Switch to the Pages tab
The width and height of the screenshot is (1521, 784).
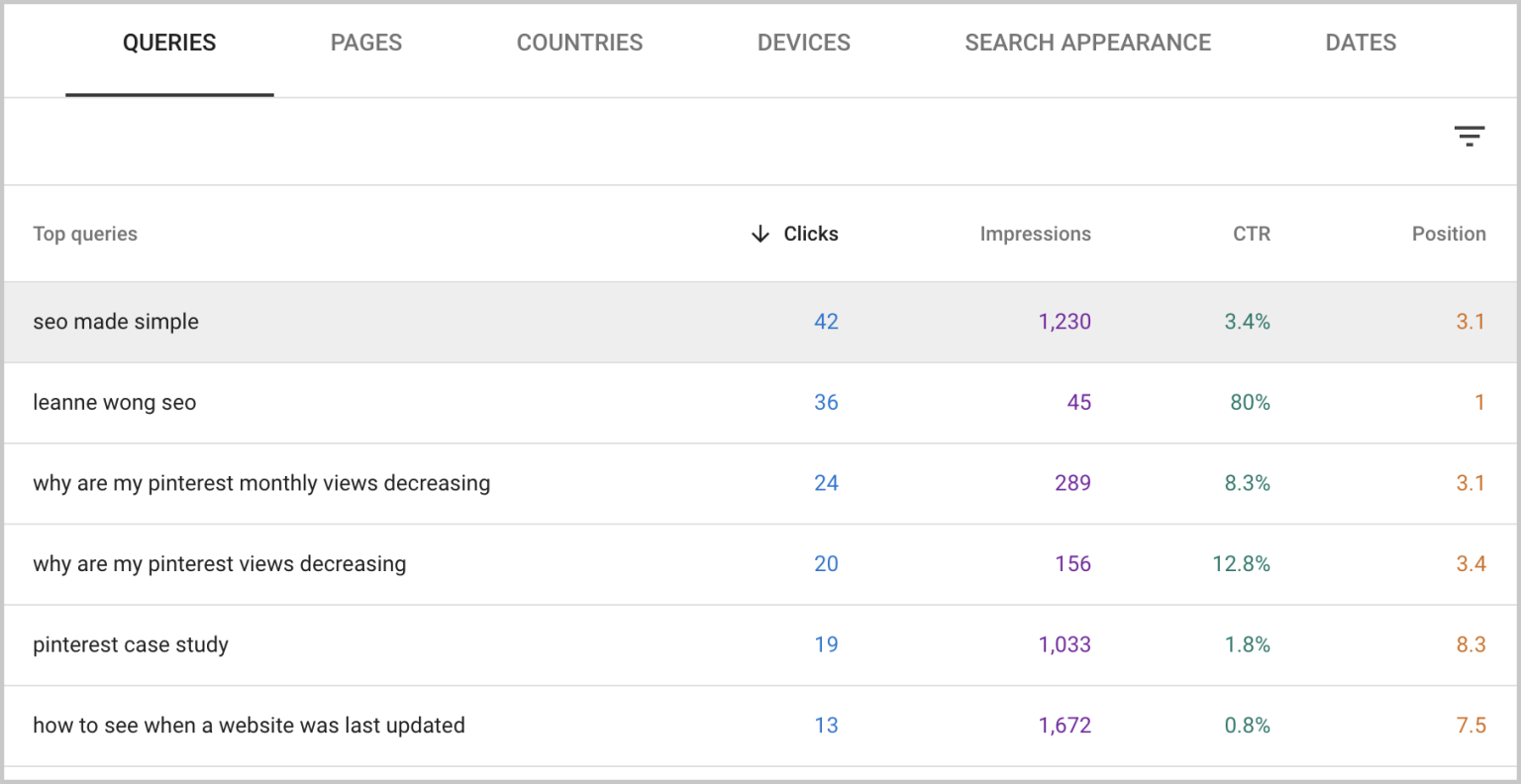pos(365,43)
